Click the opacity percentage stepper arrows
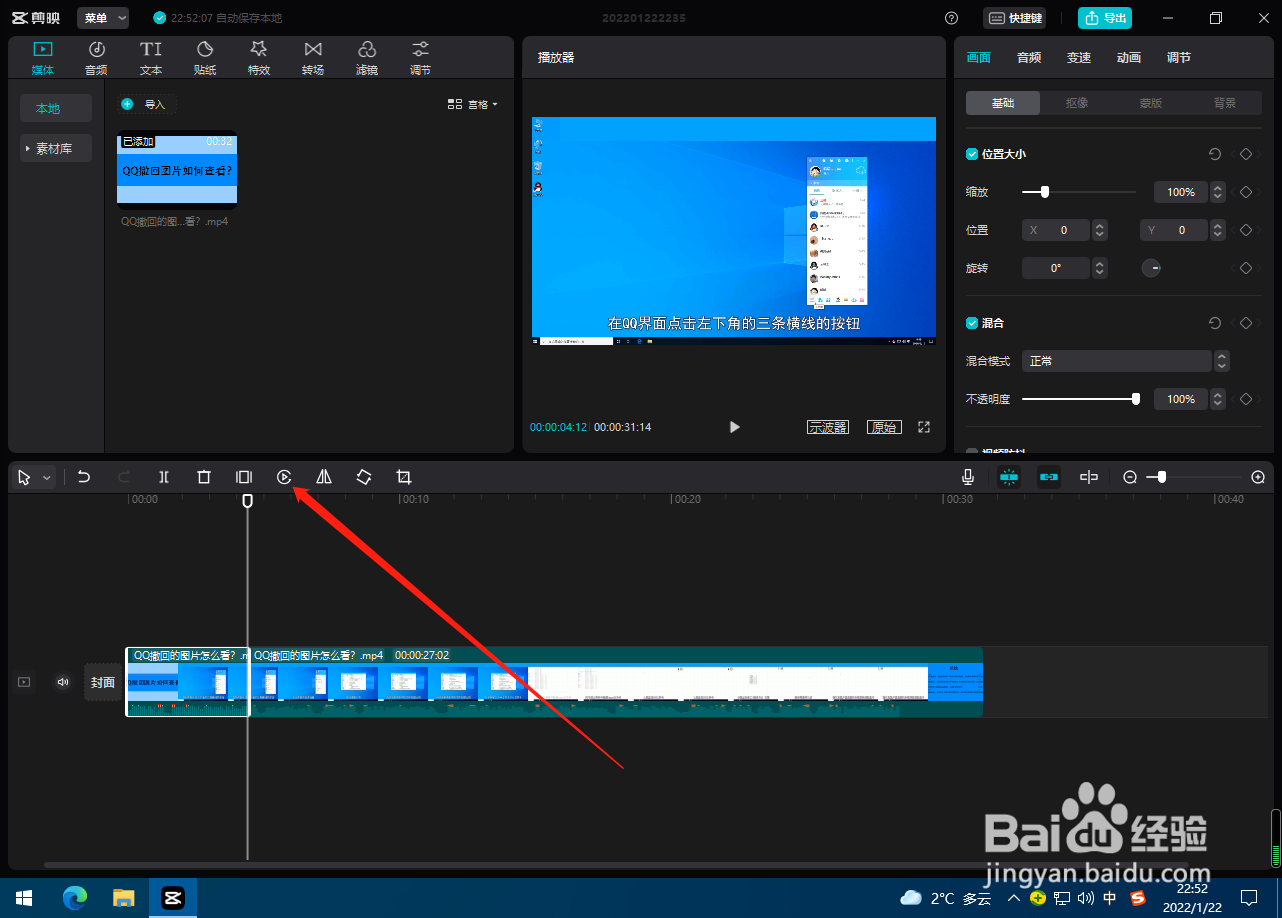Screen dimensions: 1282x918 pos(1218,399)
